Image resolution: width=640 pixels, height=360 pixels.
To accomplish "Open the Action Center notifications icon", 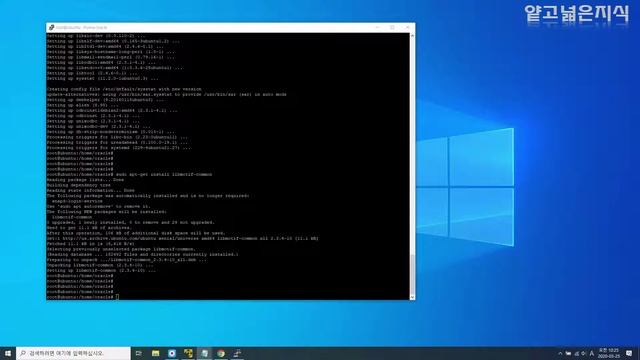I will pos(629,353).
